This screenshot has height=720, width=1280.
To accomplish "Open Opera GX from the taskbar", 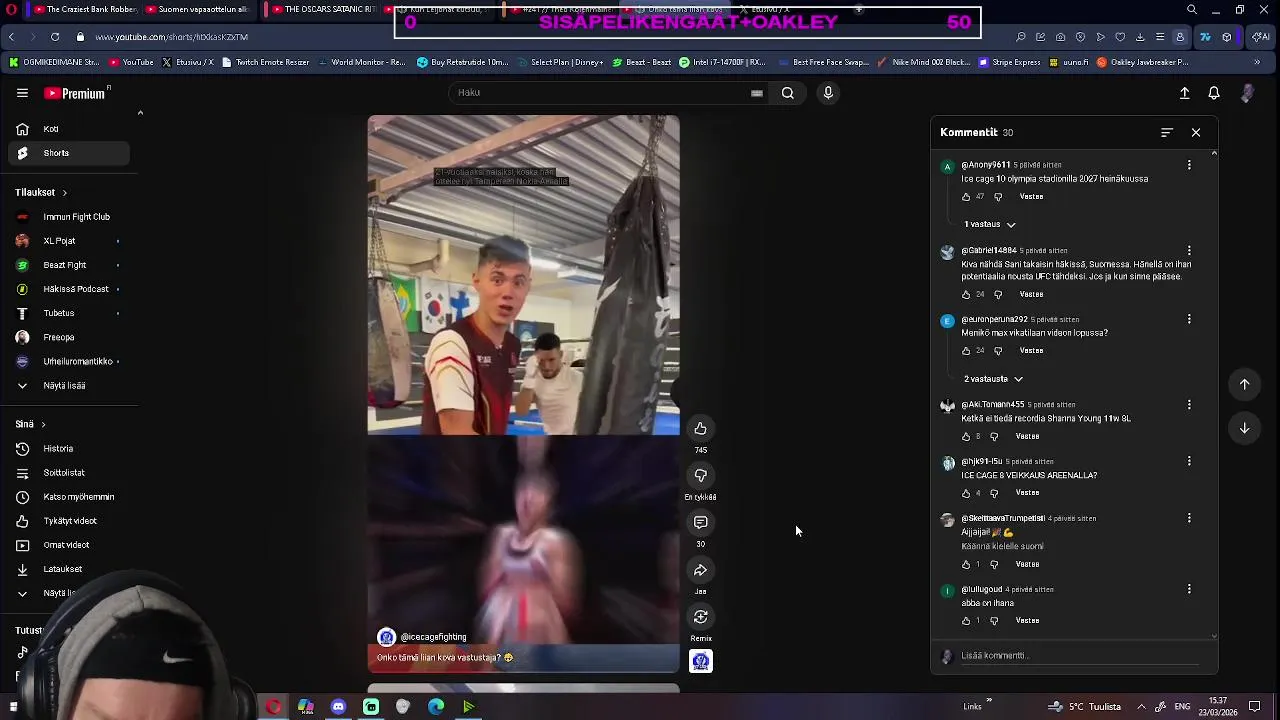I will point(273,707).
